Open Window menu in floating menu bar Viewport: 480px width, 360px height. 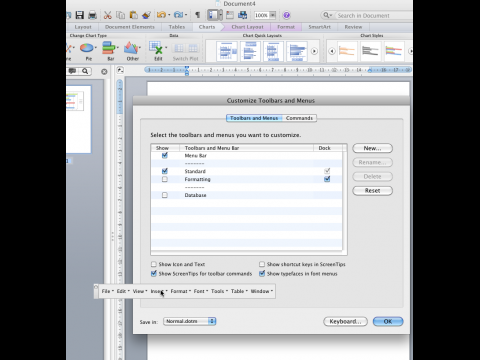click(x=262, y=291)
